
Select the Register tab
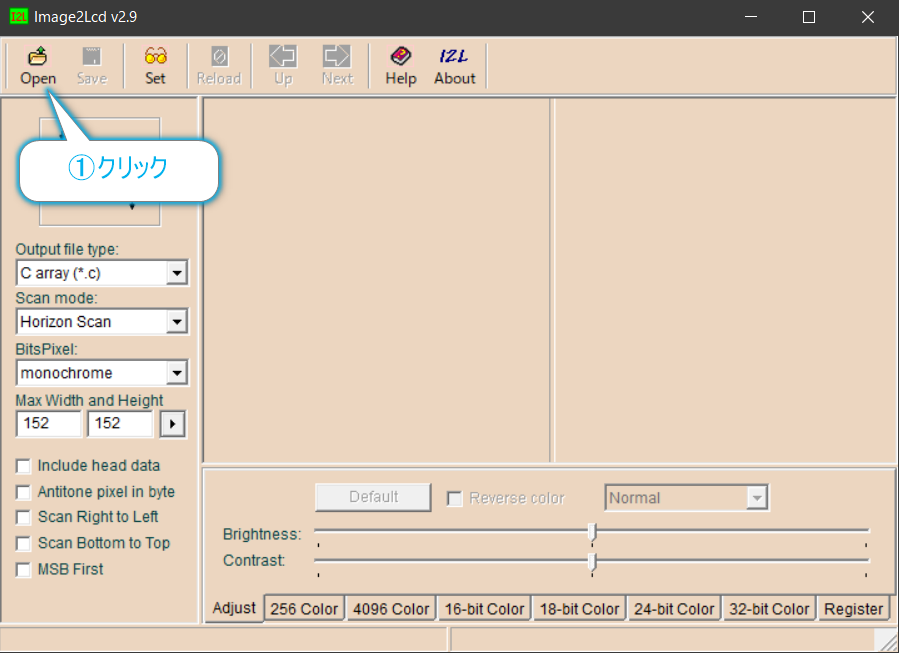854,607
